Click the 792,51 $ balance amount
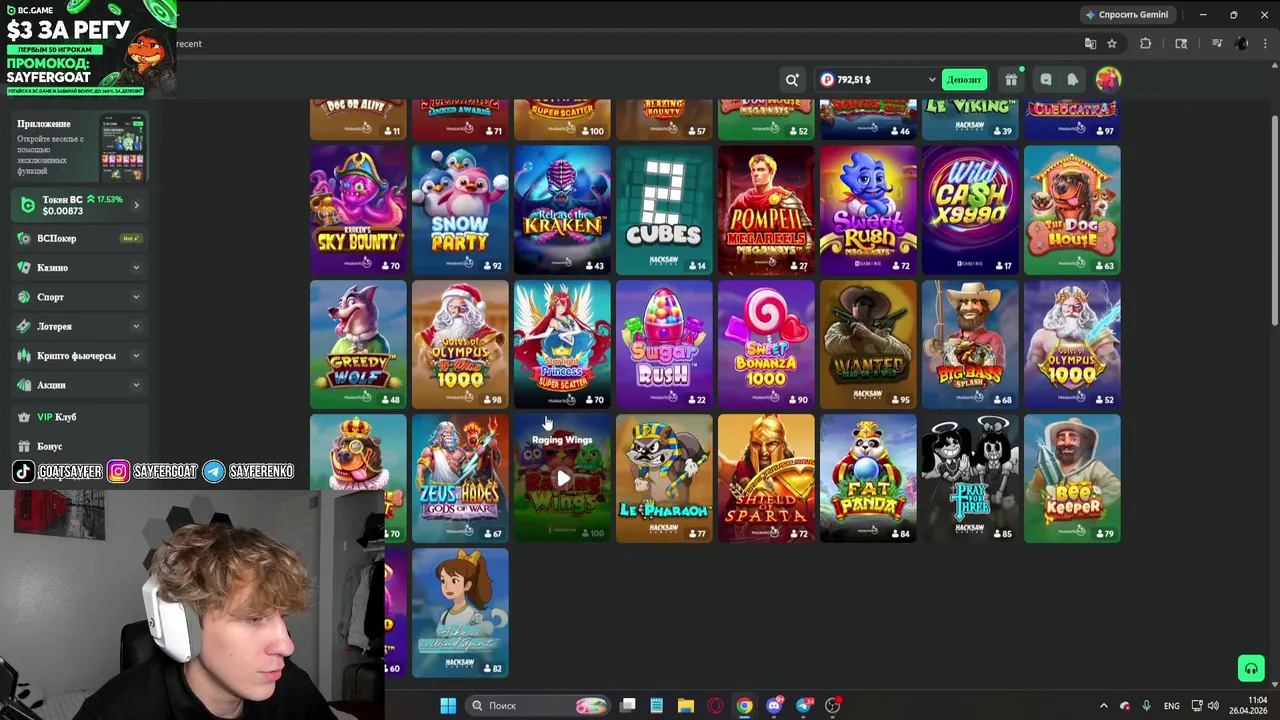This screenshot has width=1280, height=720. pyautogui.click(x=853, y=80)
